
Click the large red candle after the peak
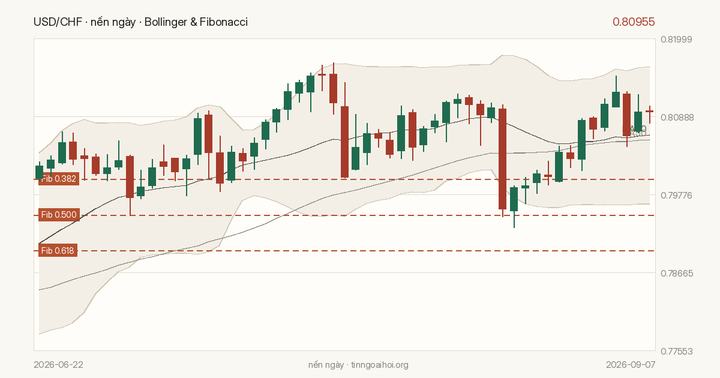coord(344,141)
